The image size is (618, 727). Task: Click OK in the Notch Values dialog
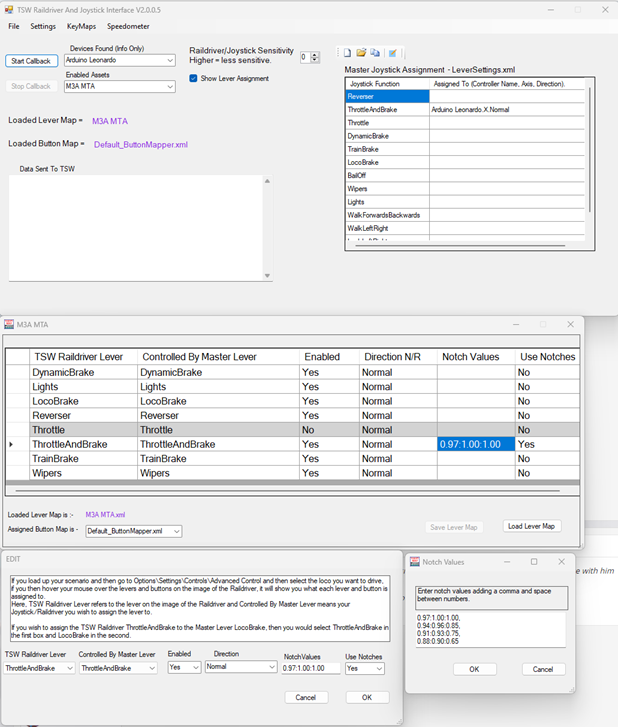(x=474, y=669)
